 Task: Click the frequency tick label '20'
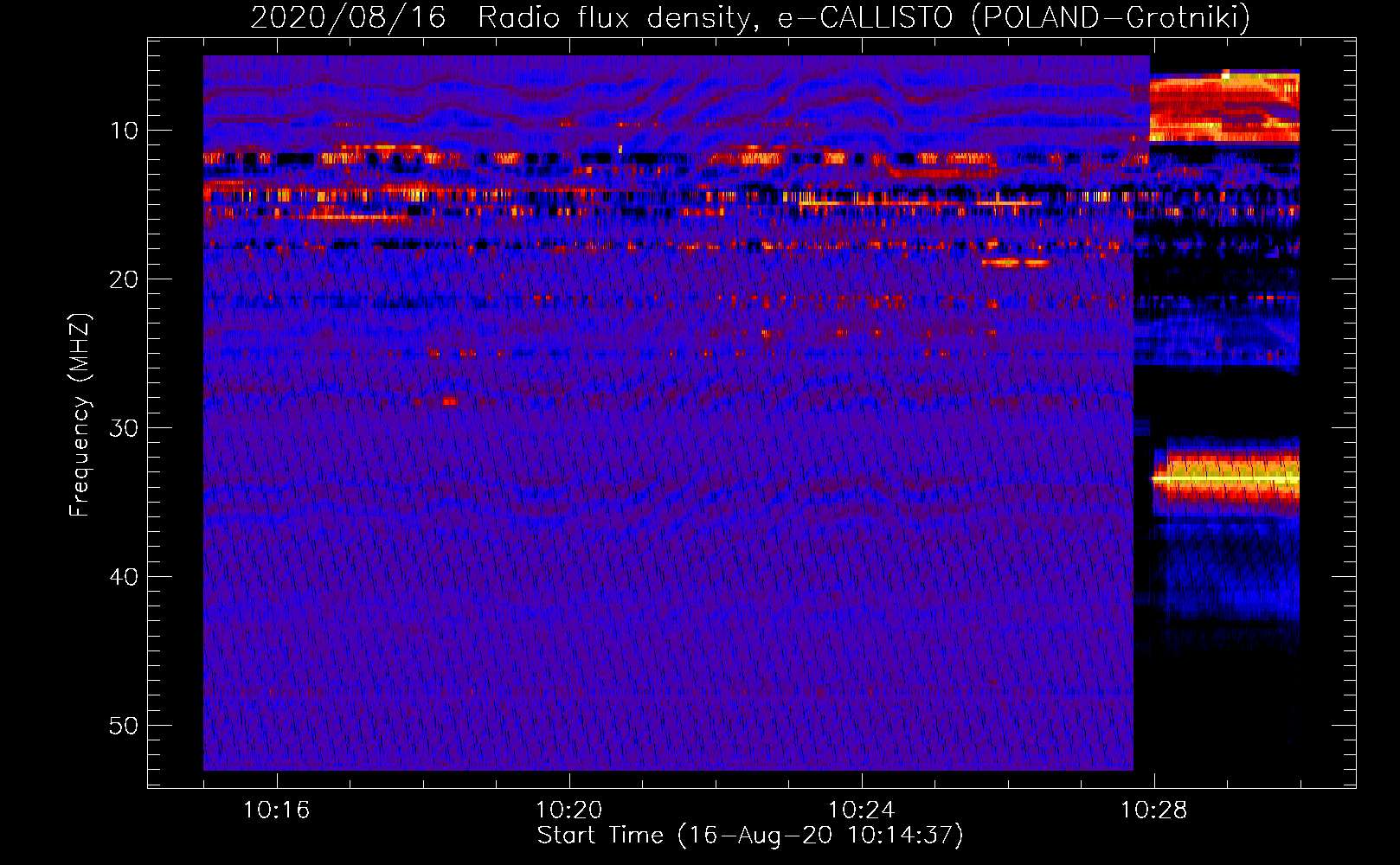[125, 279]
